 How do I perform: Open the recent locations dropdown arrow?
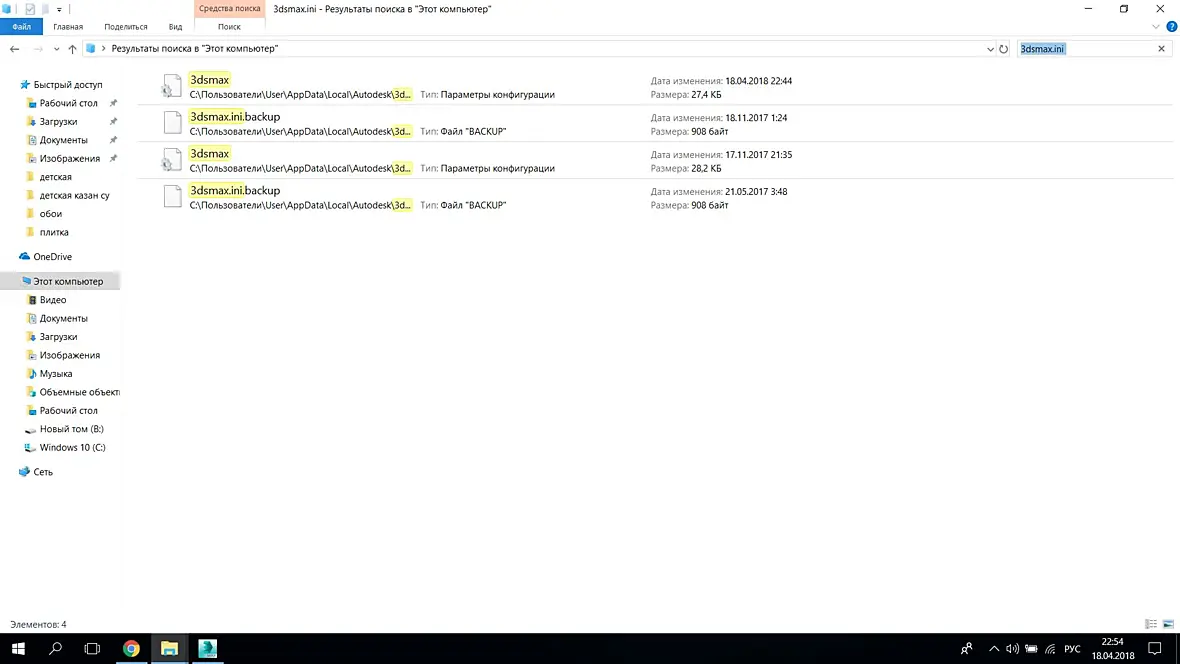(x=56, y=49)
